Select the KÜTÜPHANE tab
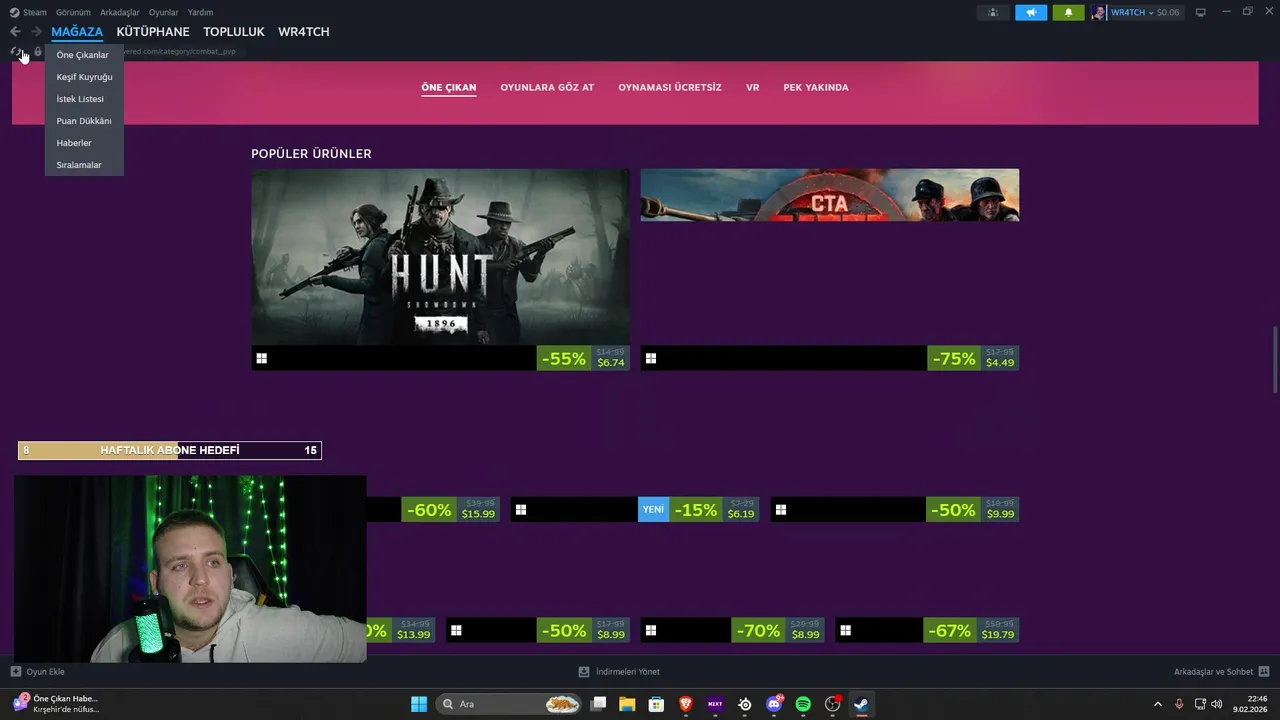 153,32
